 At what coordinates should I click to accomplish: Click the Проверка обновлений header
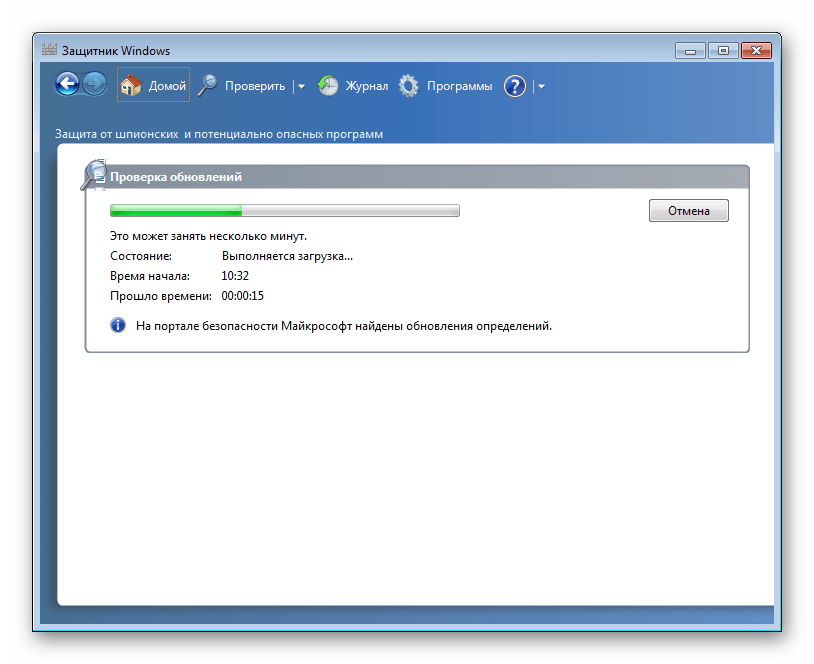(x=176, y=177)
